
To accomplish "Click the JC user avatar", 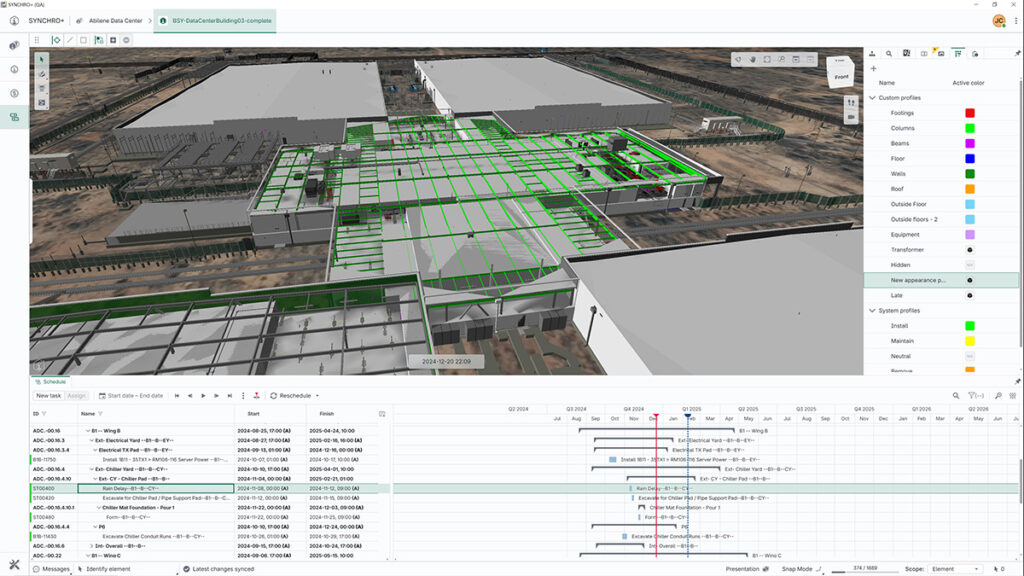I will pos(998,20).
